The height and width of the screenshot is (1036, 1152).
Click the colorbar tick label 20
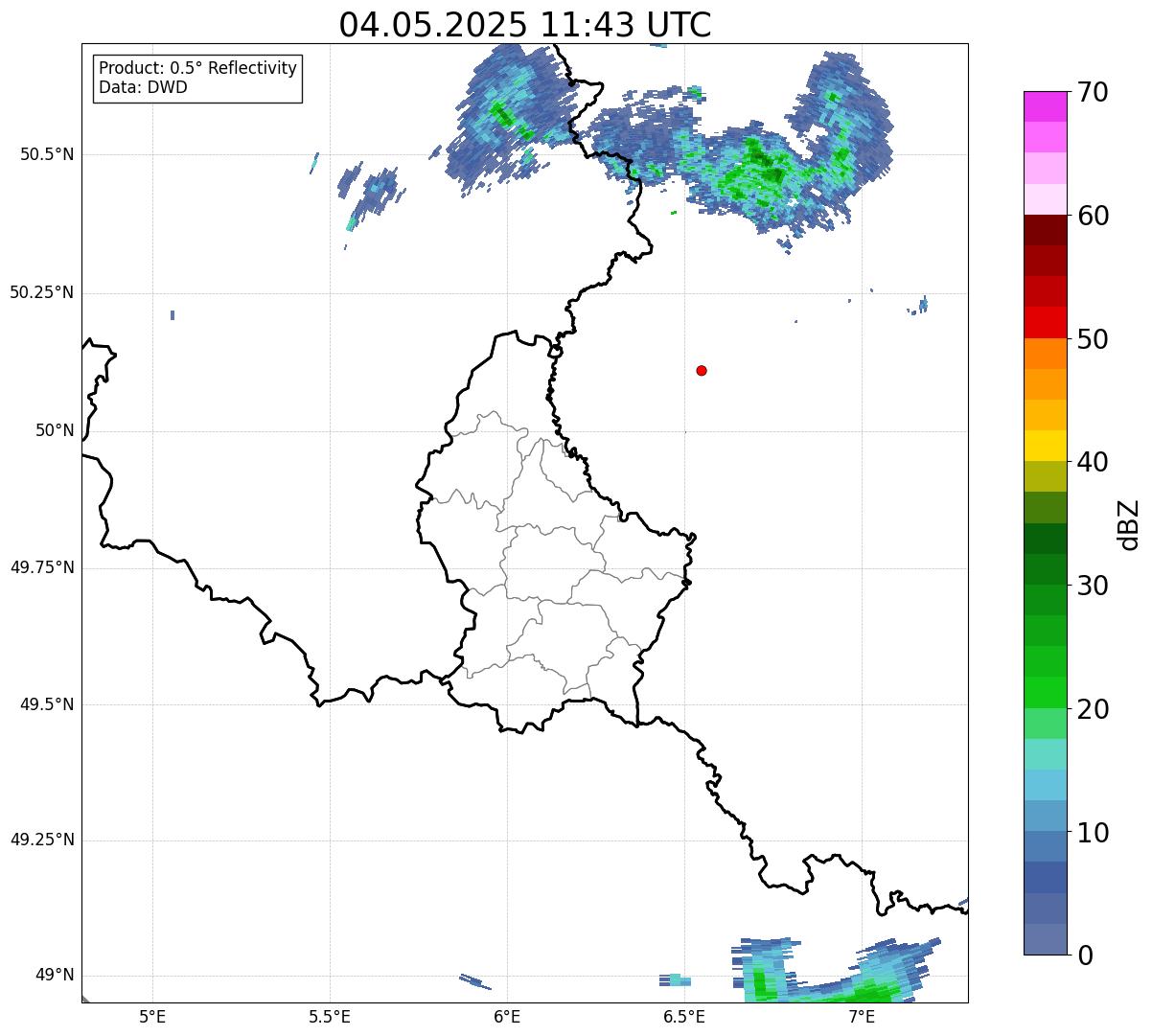tap(1093, 710)
